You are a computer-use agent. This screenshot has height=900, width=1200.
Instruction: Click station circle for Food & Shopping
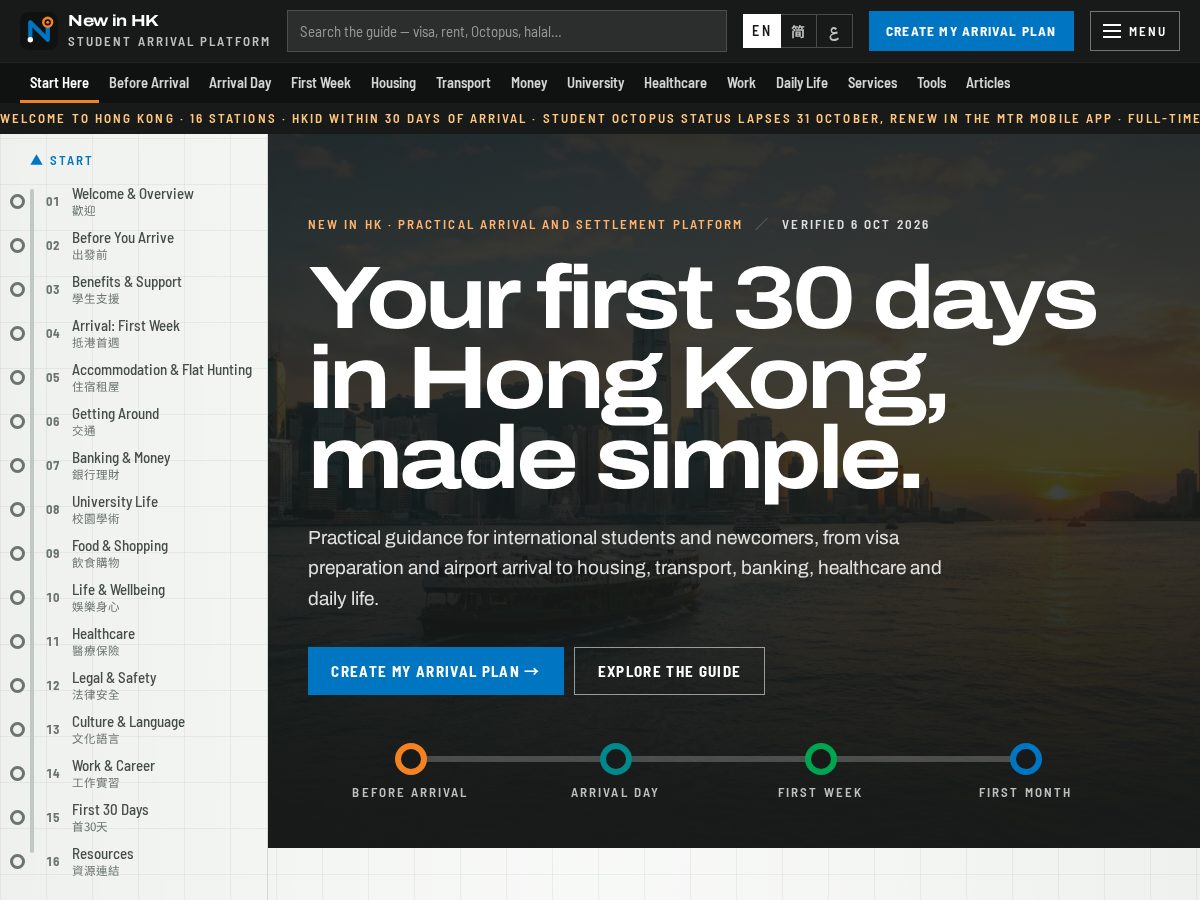pos(17,553)
